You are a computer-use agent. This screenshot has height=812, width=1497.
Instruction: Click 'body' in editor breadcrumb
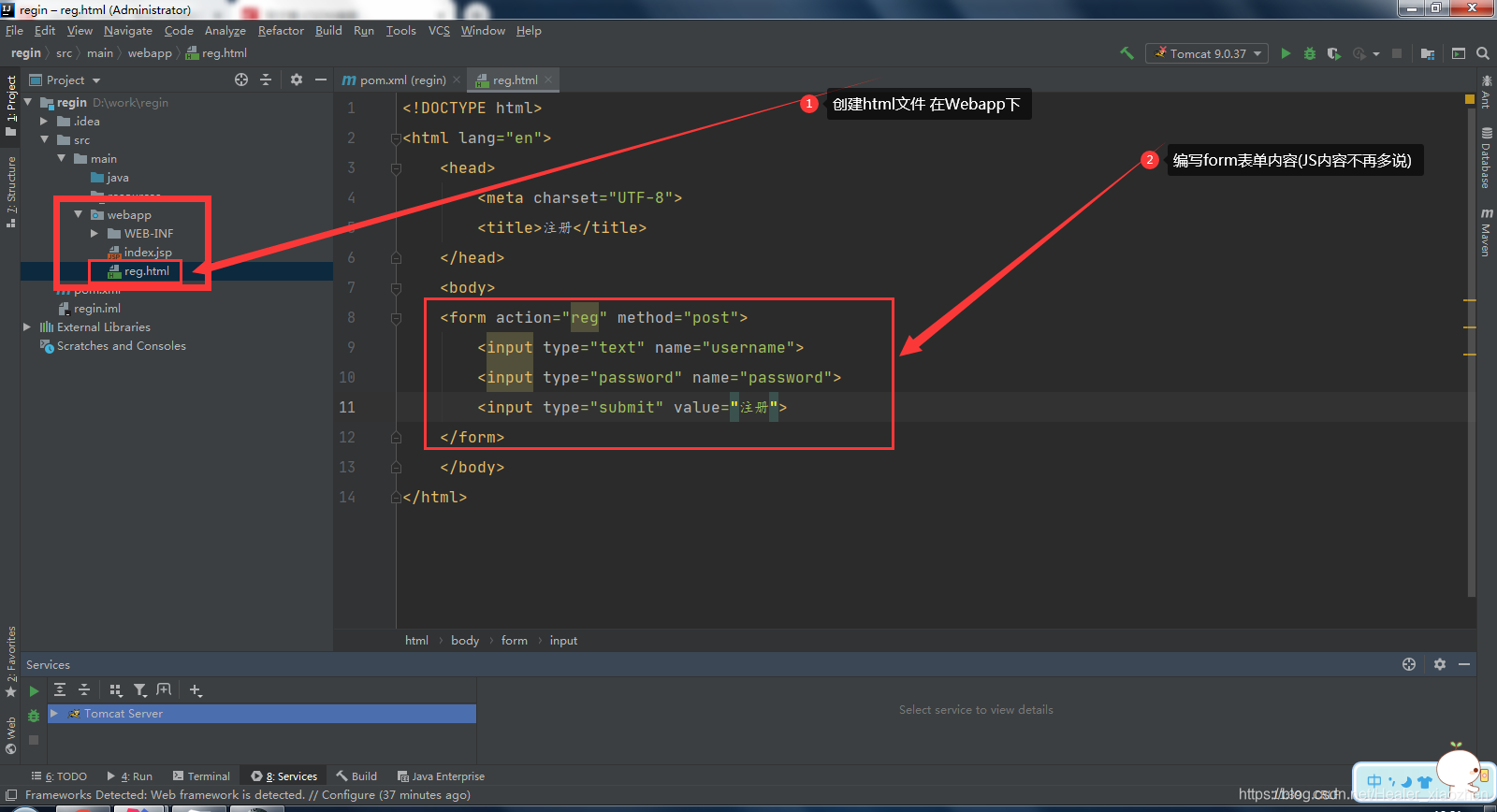click(x=464, y=640)
